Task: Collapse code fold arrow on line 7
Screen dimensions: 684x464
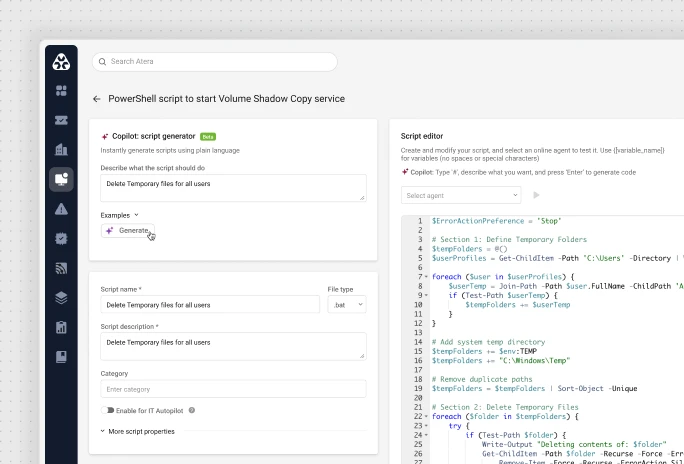Action: [426, 277]
